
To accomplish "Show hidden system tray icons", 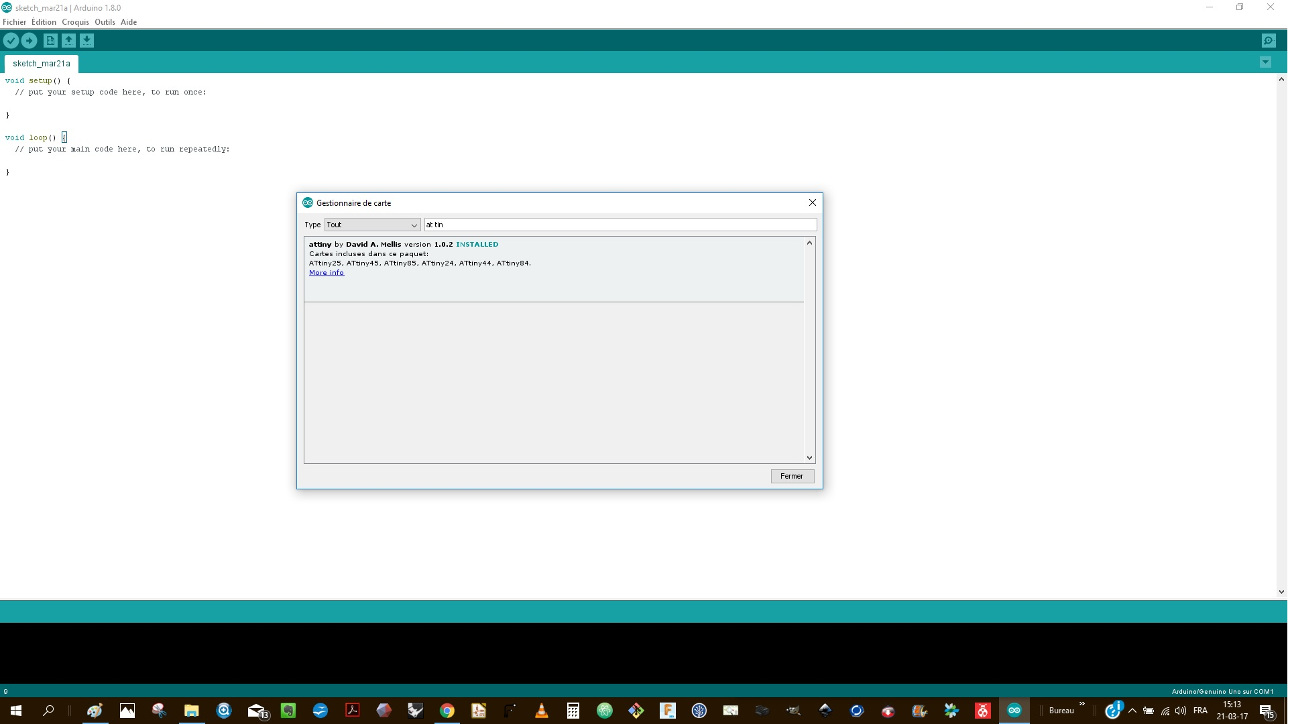I will coord(1132,711).
